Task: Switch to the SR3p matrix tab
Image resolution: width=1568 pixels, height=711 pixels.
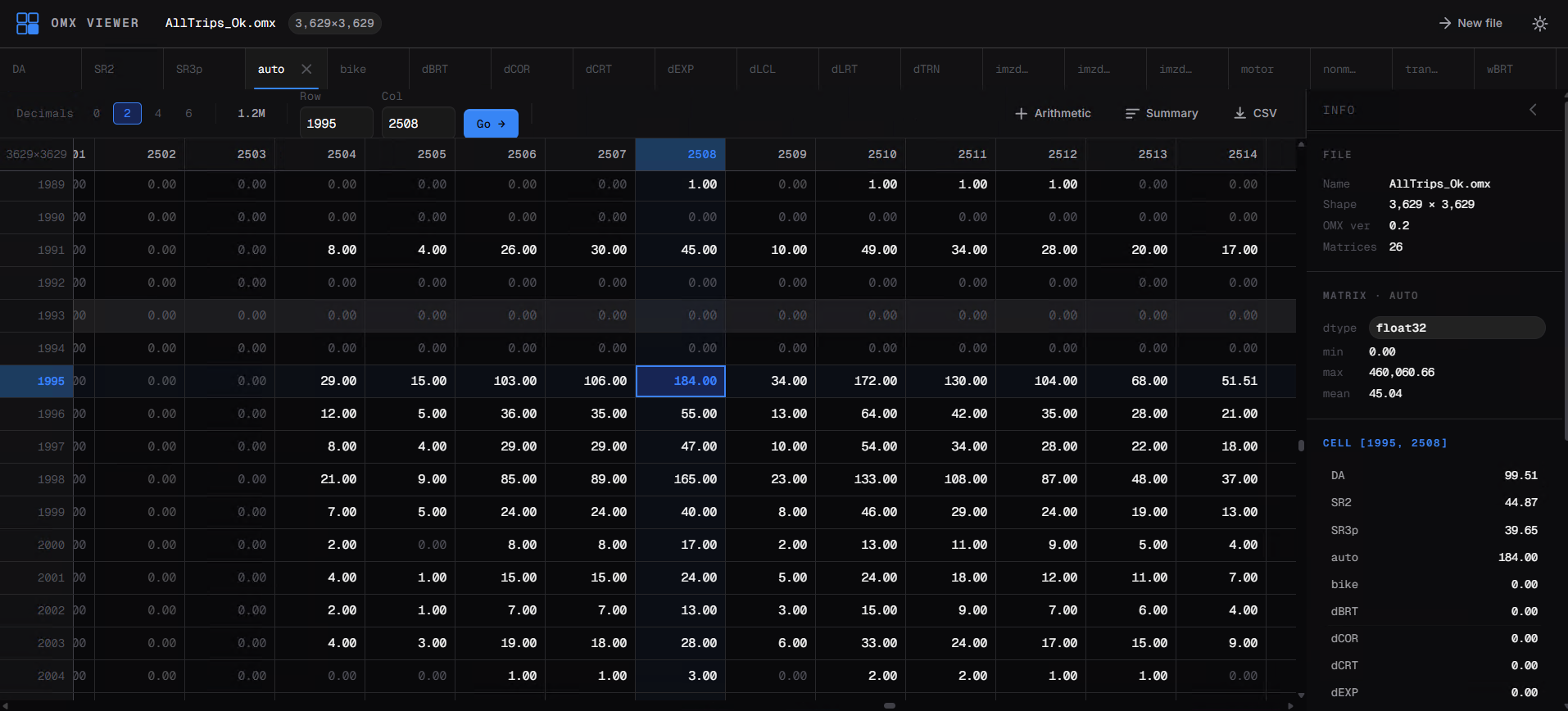Action: click(189, 69)
